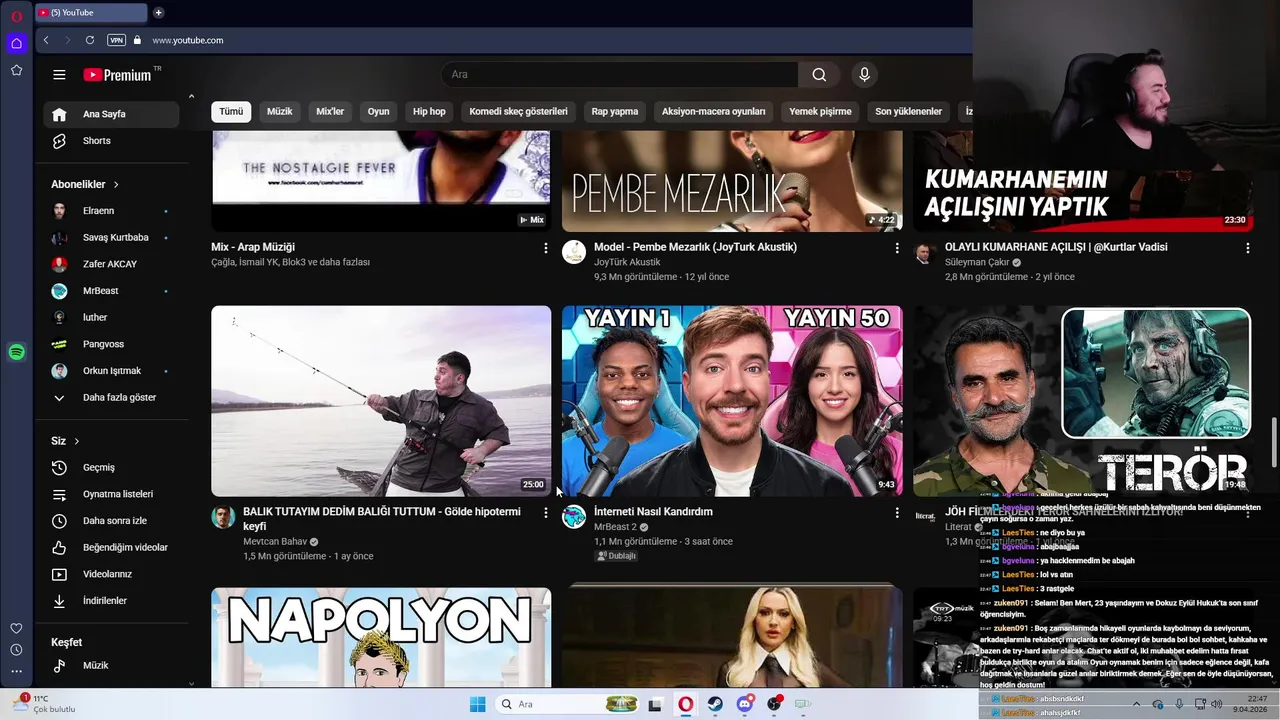
Task: Click the page vertical scrollbar thumb
Action: point(1274,442)
